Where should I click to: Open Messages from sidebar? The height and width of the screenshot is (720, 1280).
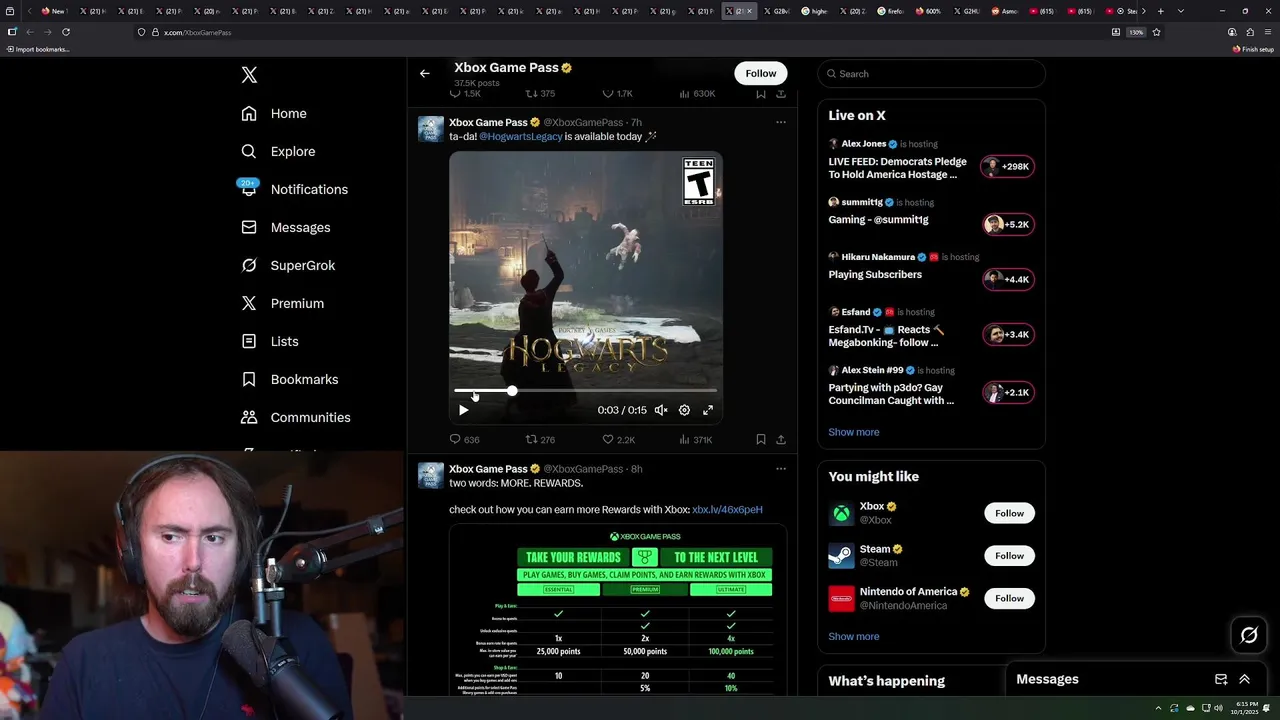[x=285, y=228]
